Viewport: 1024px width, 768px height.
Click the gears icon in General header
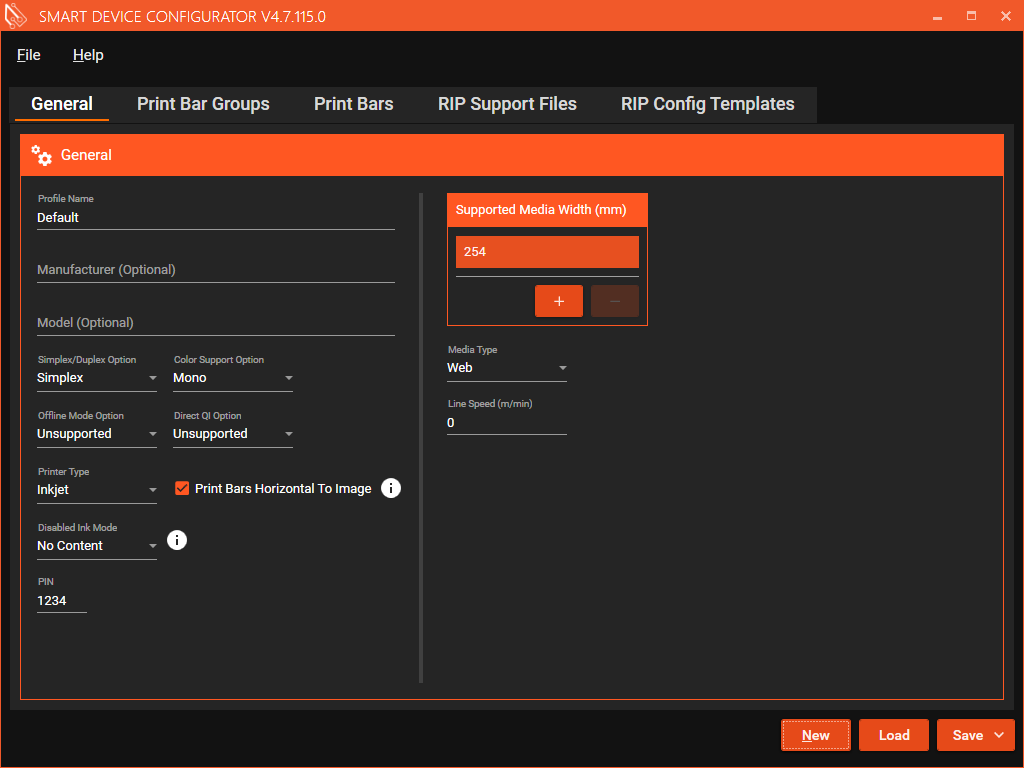(41, 155)
